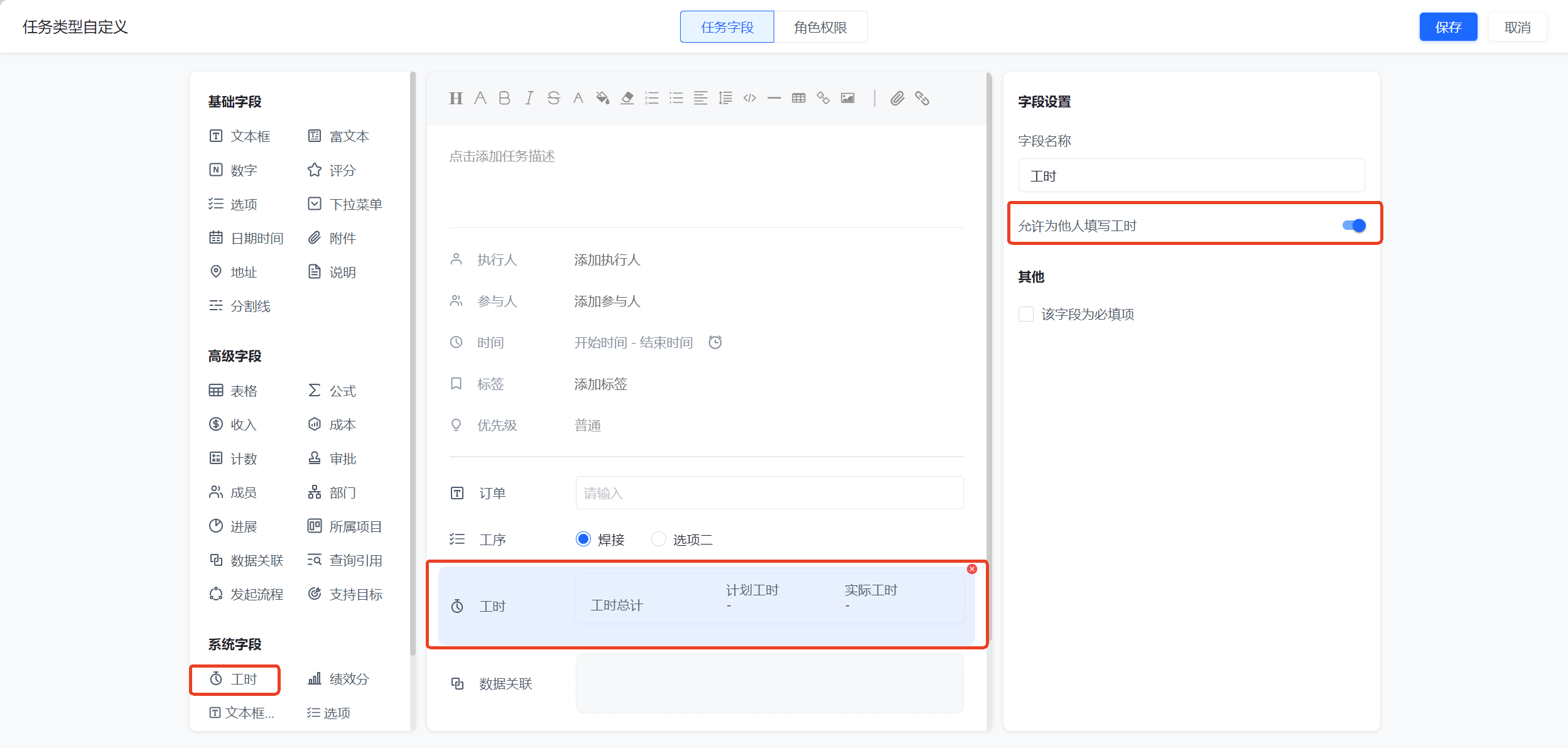
Task: Remove 工时 field with red X
Action: coord(972,569)
